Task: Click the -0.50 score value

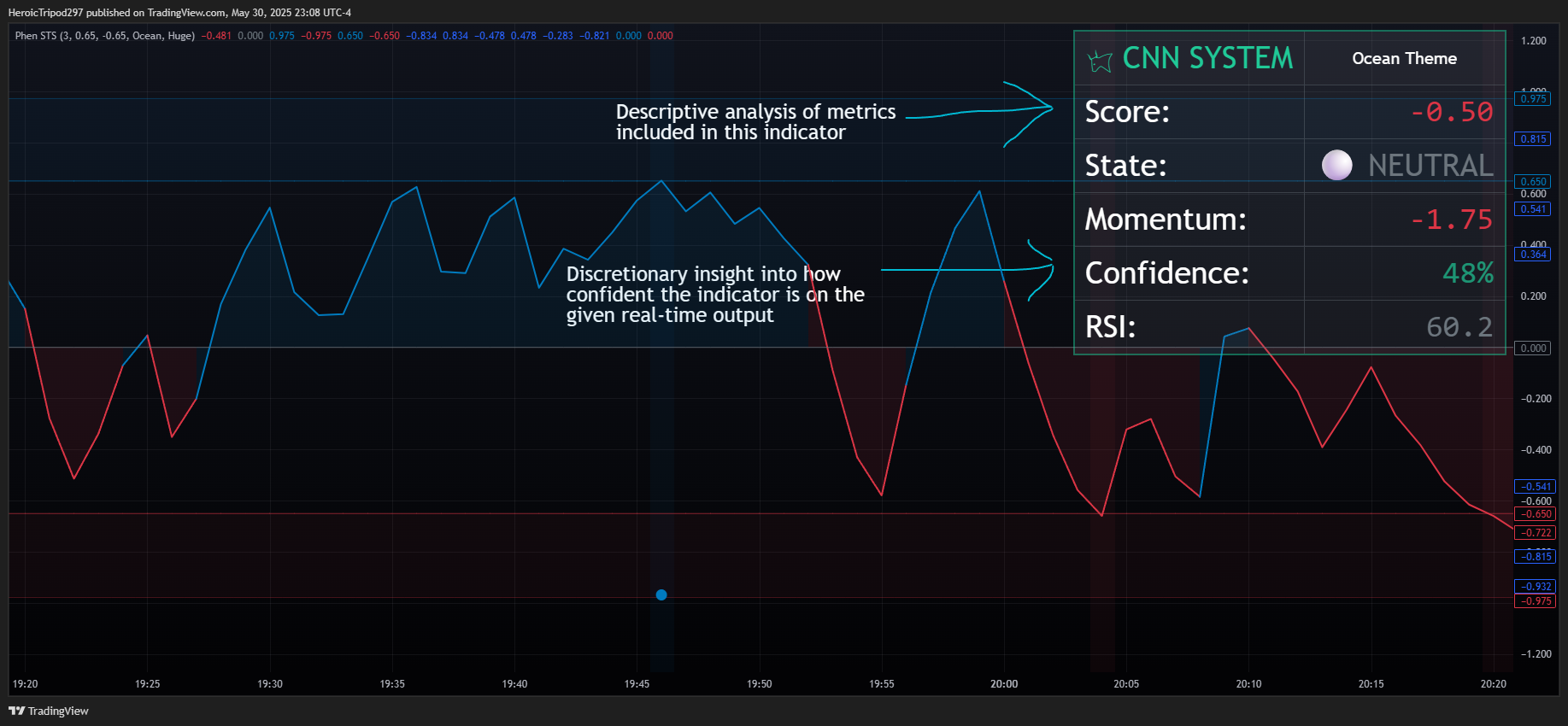Action: click(x=1452, y=112)
